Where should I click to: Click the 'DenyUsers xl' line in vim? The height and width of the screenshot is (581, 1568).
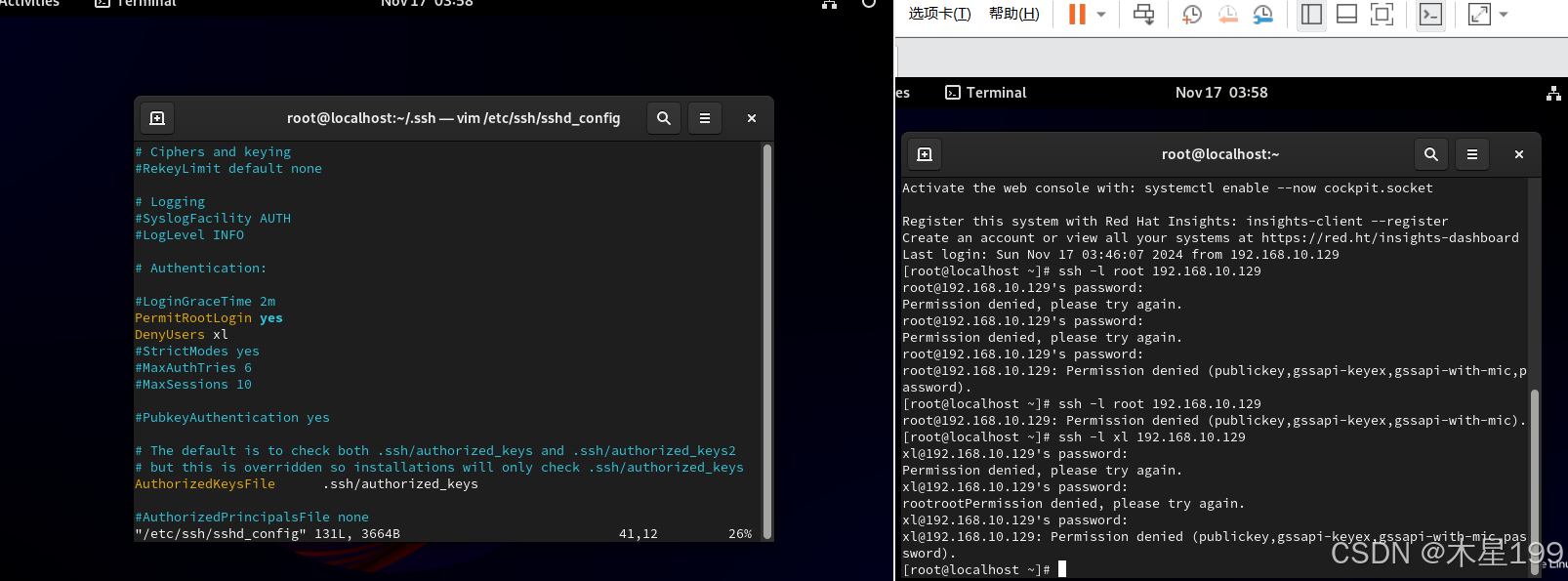click(182, 335)
